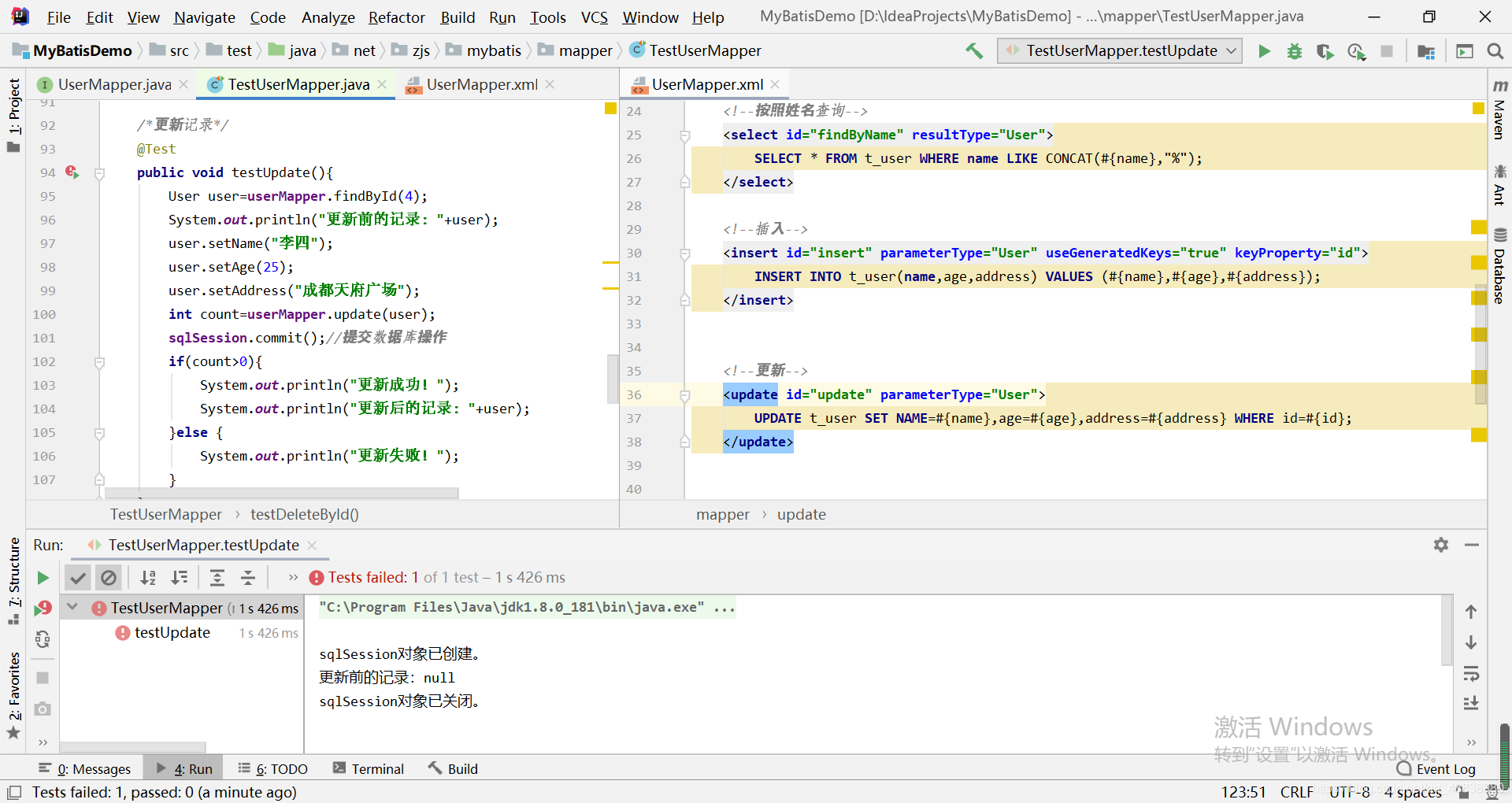
Task: Jump up the stack trace arrow
Action: coord(1471,612)
